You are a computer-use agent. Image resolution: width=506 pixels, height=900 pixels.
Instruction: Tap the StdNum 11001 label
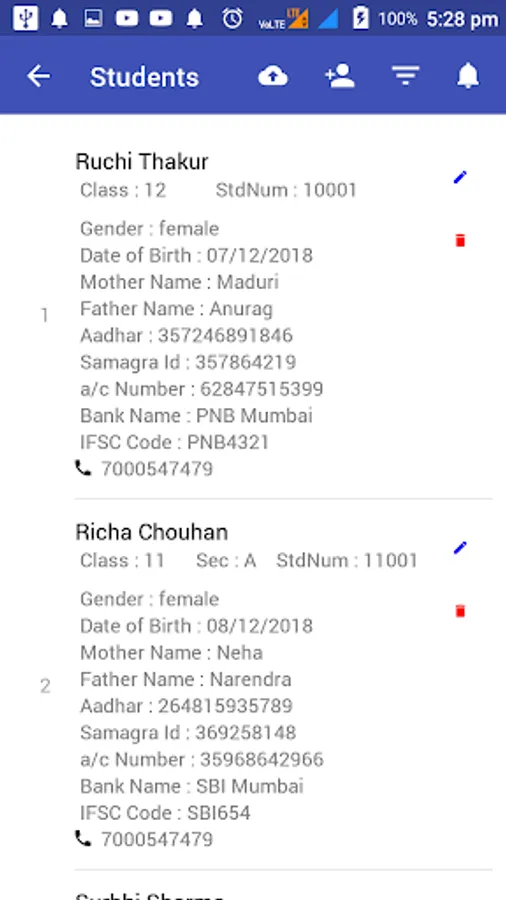click(347, 560)
